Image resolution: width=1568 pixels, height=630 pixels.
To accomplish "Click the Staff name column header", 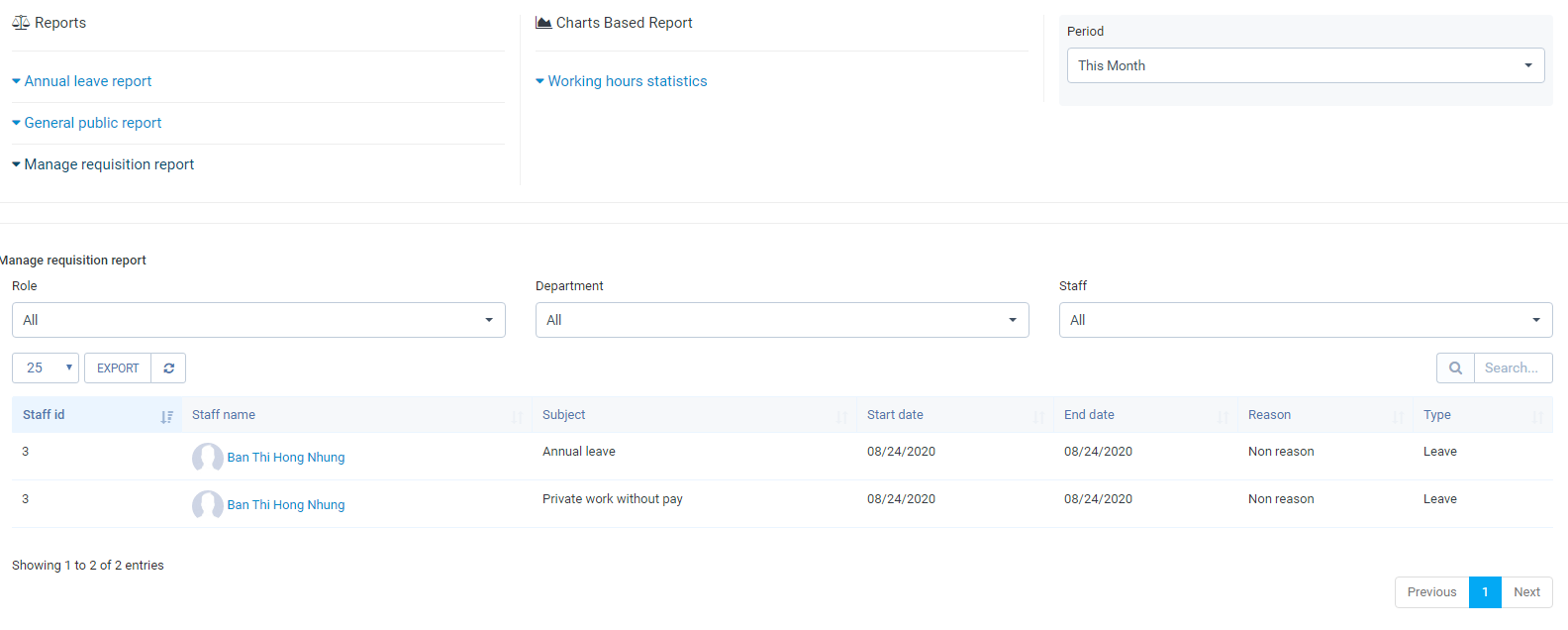I will 357,415.
